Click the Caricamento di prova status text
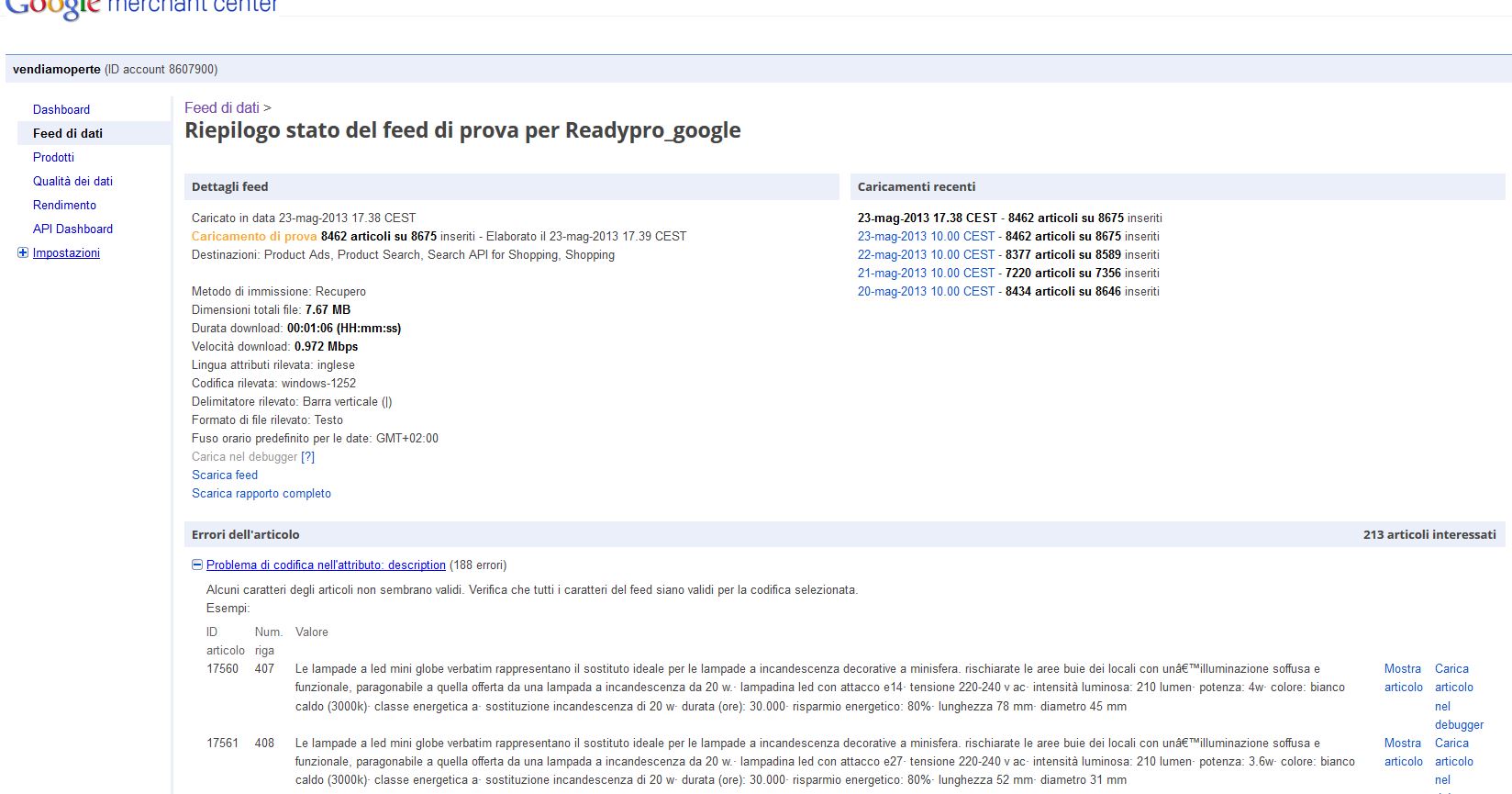Screen dimensions: 1512x794 point(254,236)
